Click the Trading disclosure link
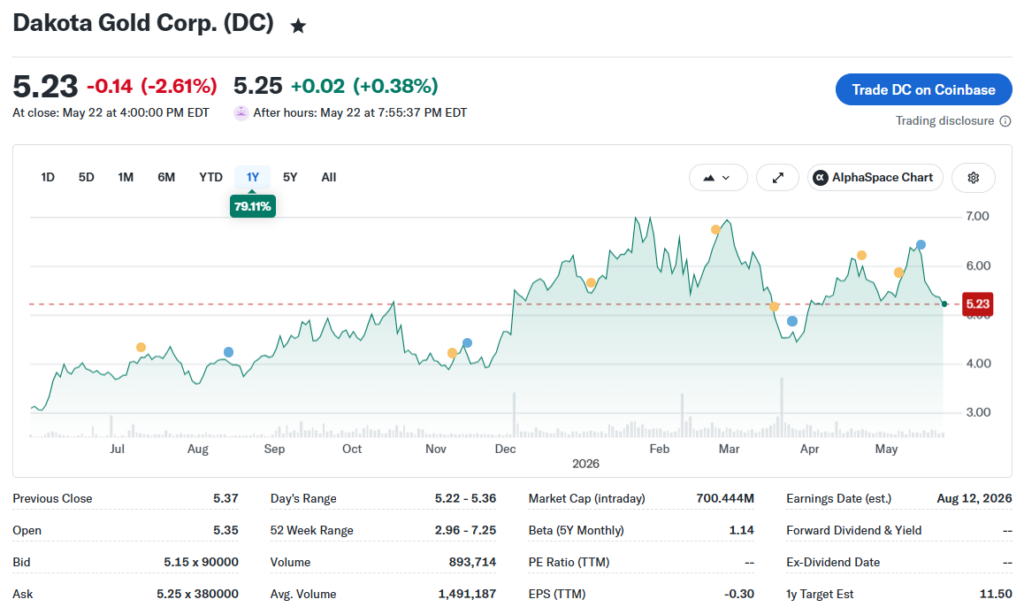Image resolution: width=1024 pixels, height=615 pixels. click(944, 121)
